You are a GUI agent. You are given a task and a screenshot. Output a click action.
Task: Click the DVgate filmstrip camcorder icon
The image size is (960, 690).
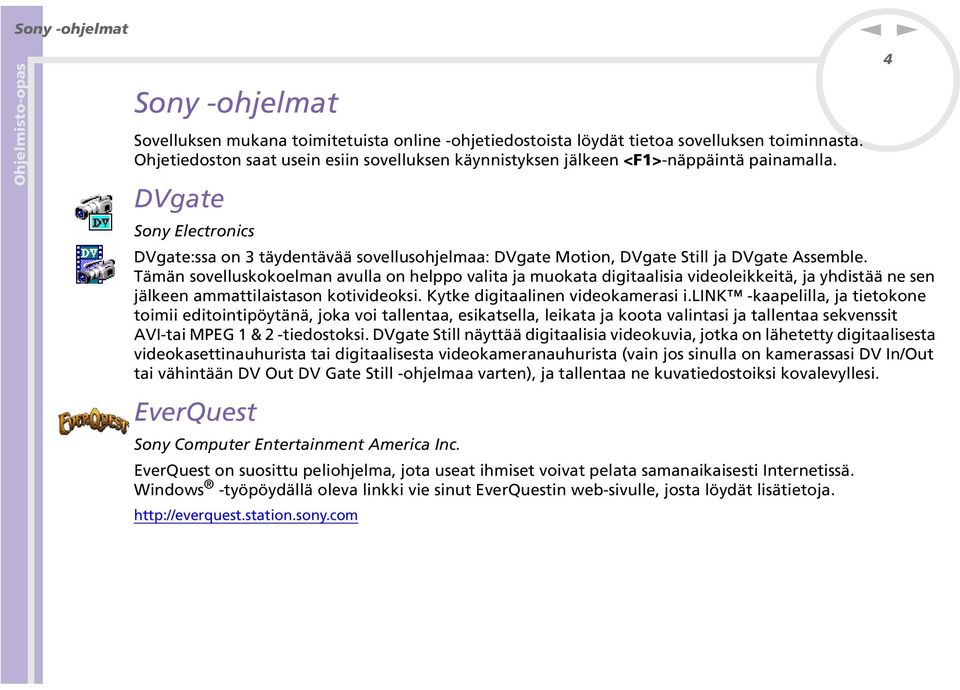pyautogui.click(x=95, y=264)
